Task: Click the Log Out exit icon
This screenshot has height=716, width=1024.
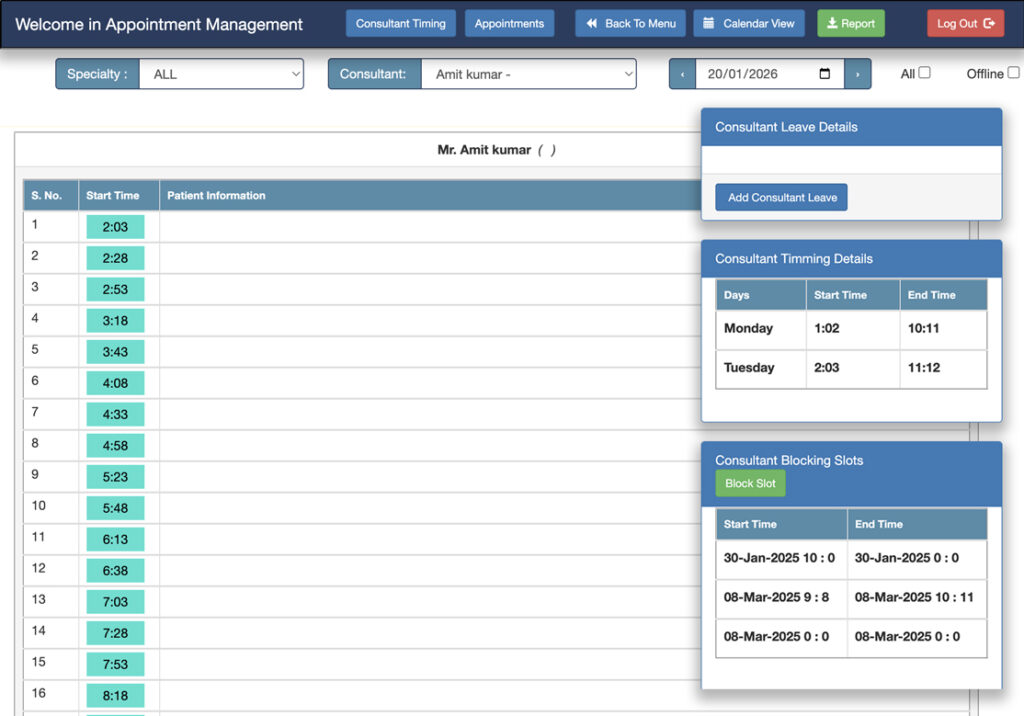Action: point(989,24)
